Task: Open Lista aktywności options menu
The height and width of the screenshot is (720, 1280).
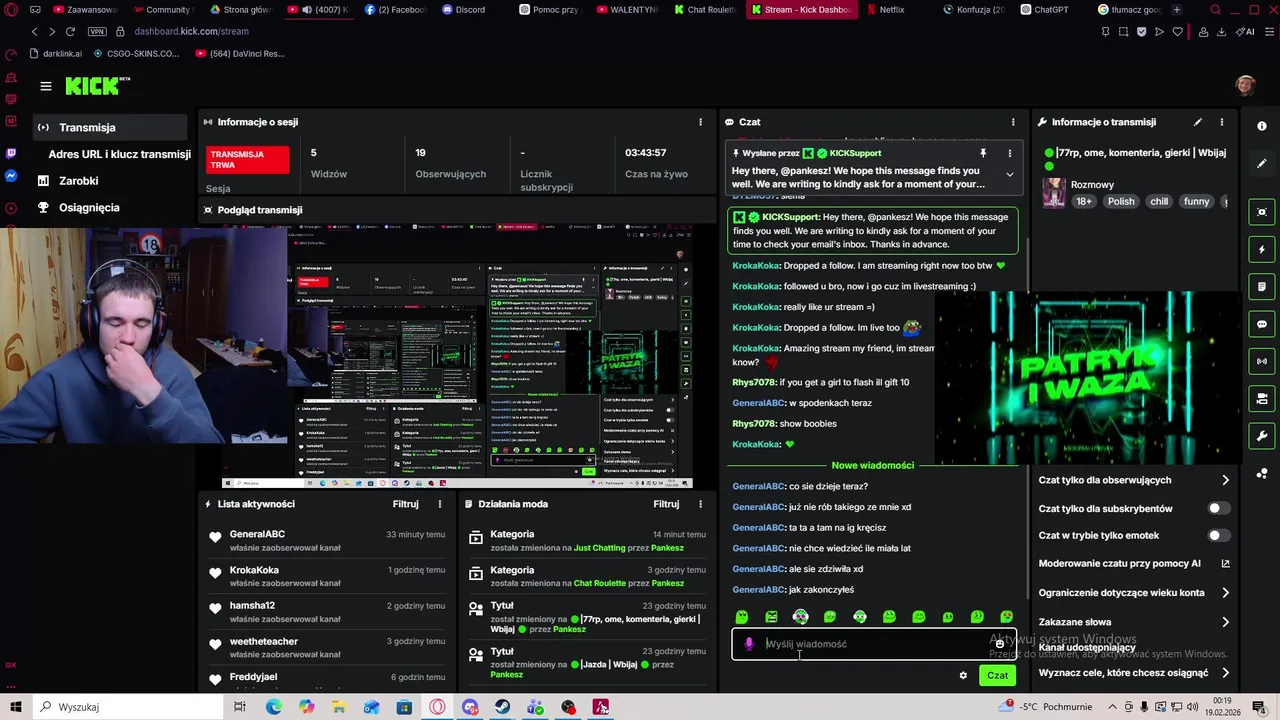Action: 440,504
